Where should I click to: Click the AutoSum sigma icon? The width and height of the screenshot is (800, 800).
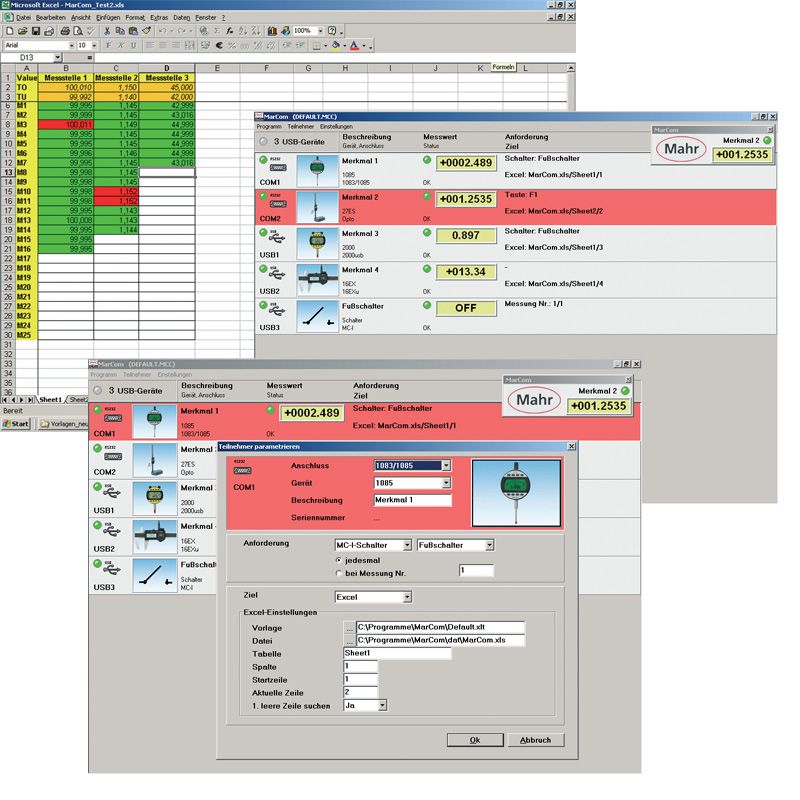click(x=217, y=31)
